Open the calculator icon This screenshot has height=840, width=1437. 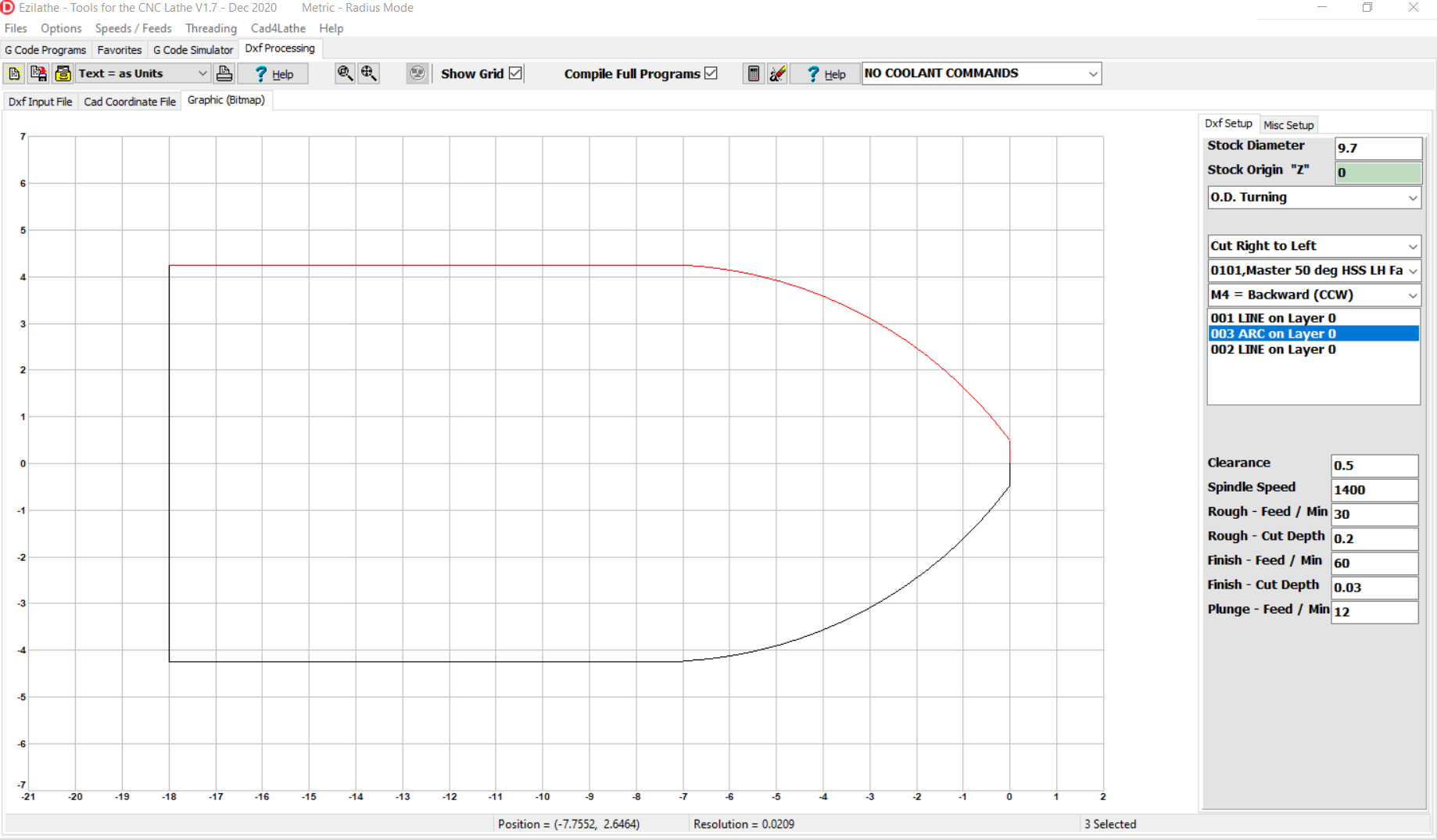point(754,73)
